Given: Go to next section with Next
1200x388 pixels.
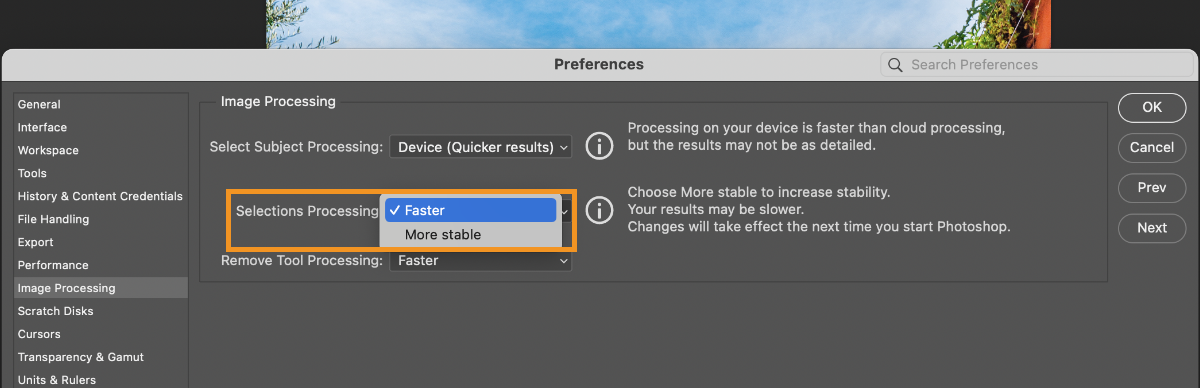Looking at the screenshot, I should (x=1152, y=227).
